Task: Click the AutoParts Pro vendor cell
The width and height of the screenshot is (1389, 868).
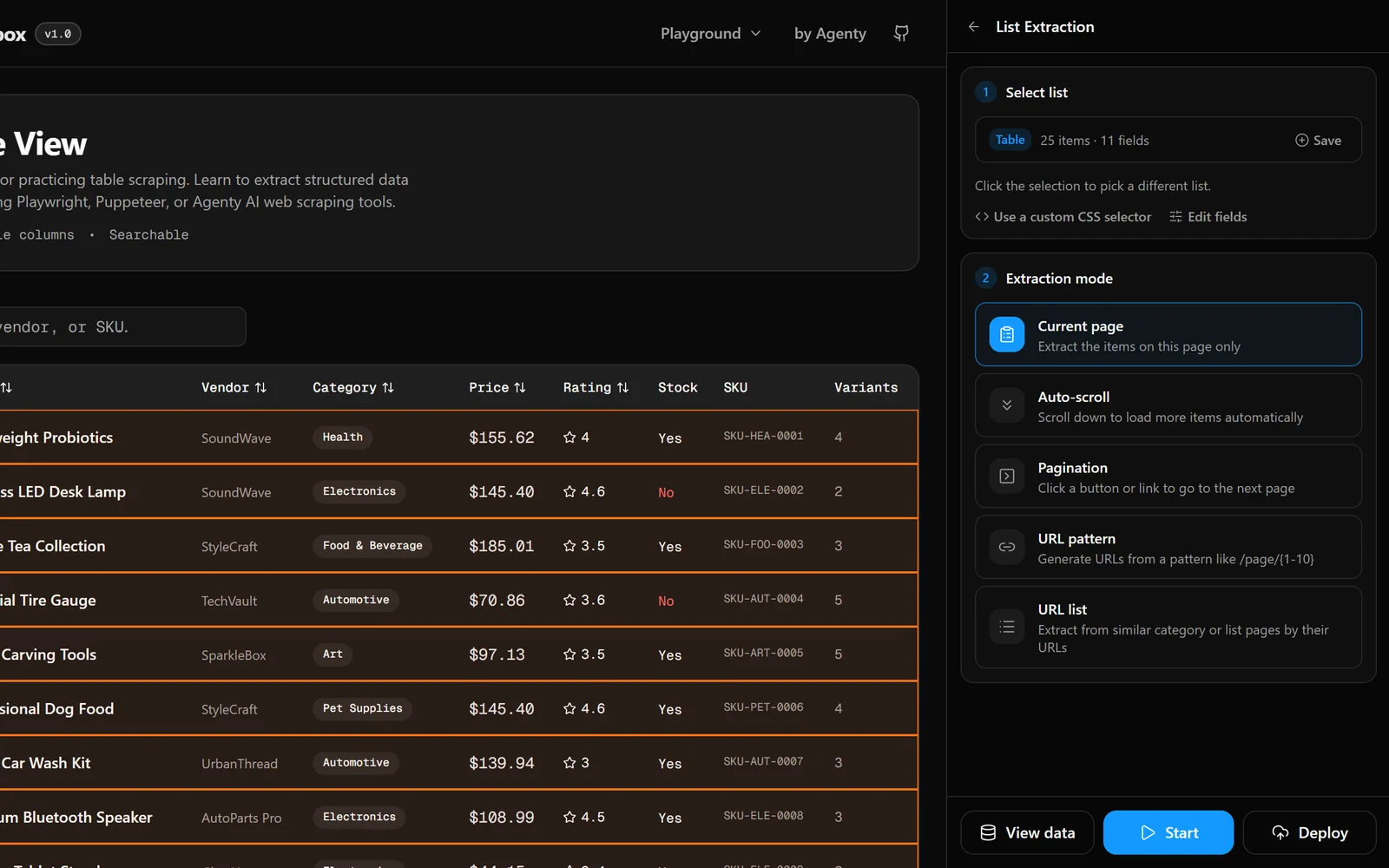Action: 241,818
